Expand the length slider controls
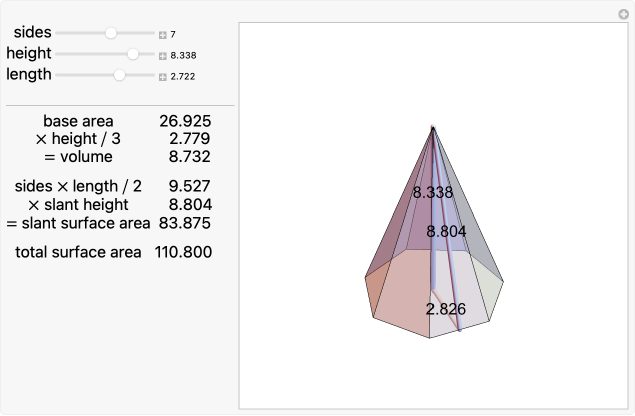The height and width of the screenshot is (416, 635). (x=162, y=76)
